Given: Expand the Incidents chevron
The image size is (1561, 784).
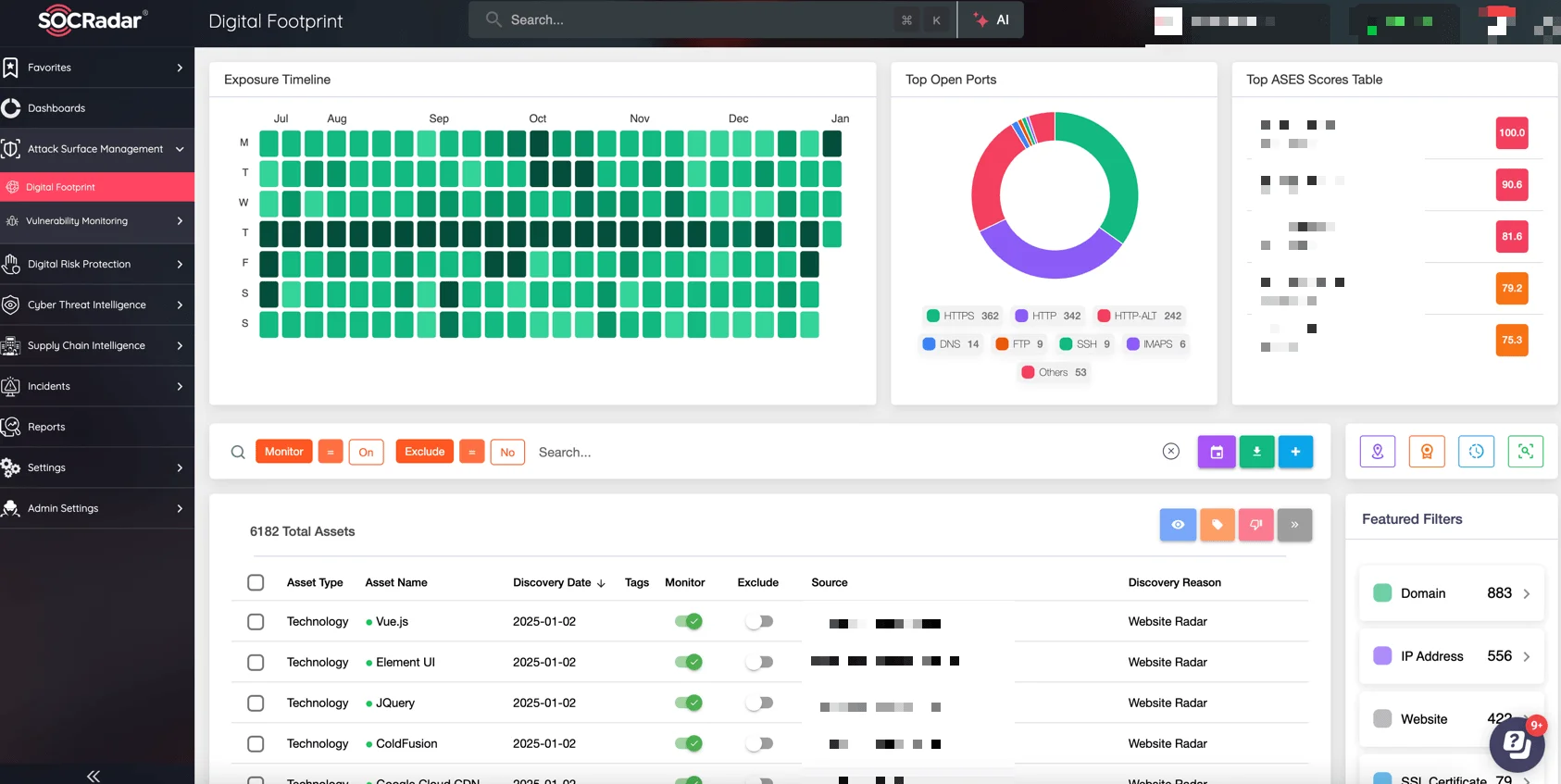Looking at the screenshot, I should click(x=180, y=386).
